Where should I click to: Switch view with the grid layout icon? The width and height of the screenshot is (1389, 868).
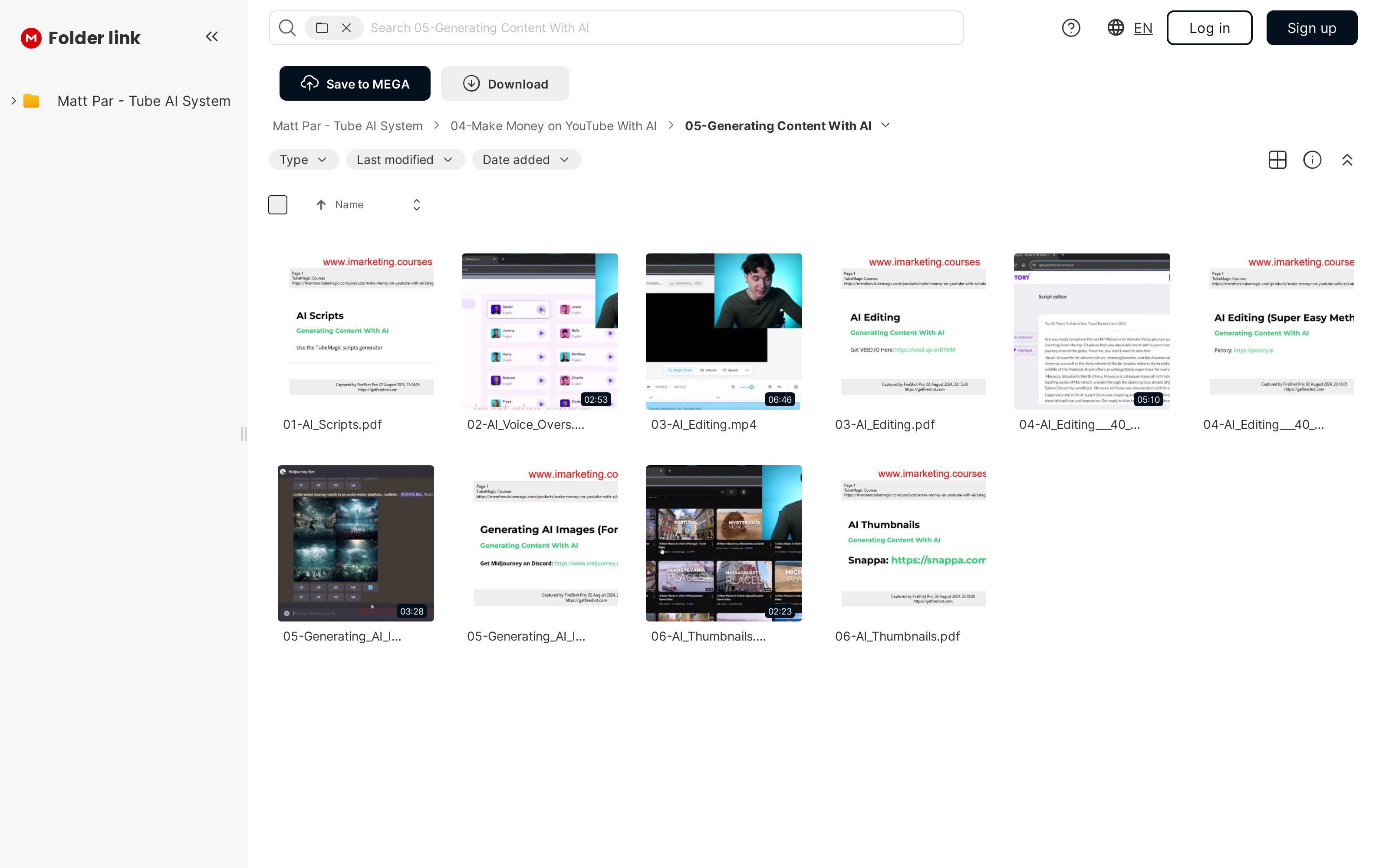coord(1277,160)
